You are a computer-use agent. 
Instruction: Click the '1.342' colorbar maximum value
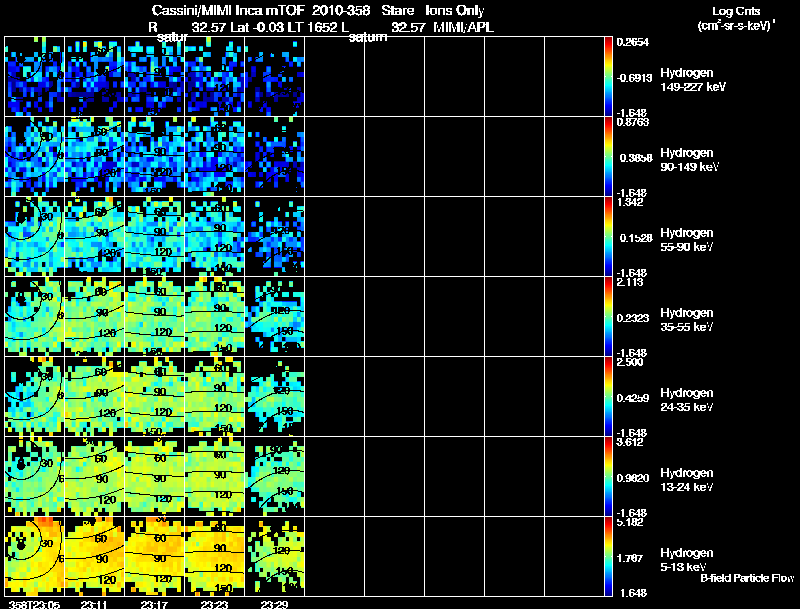pyautogui.click(x=630, y=202)
